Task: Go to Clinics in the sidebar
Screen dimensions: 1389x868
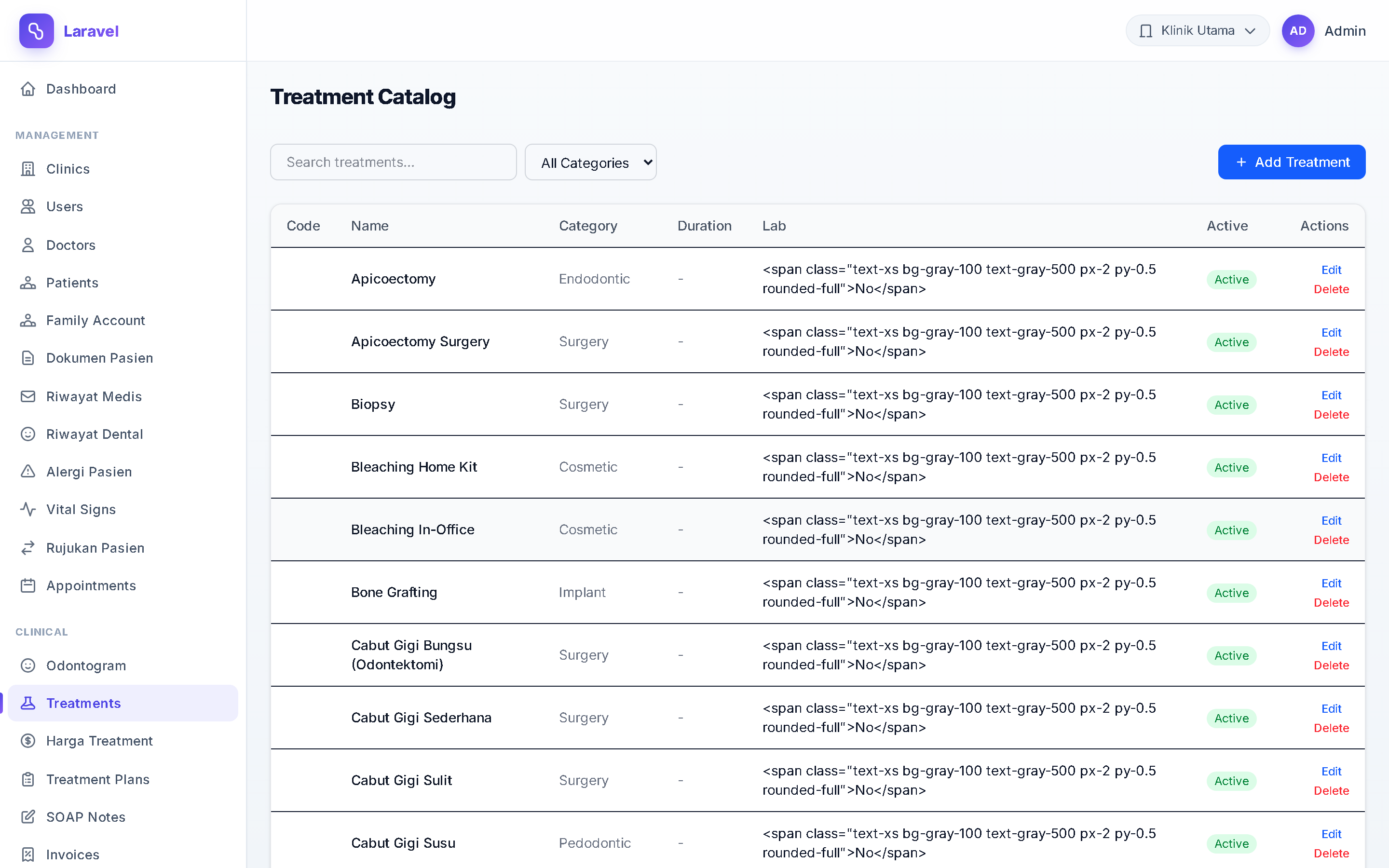Action: pos(123,169)
